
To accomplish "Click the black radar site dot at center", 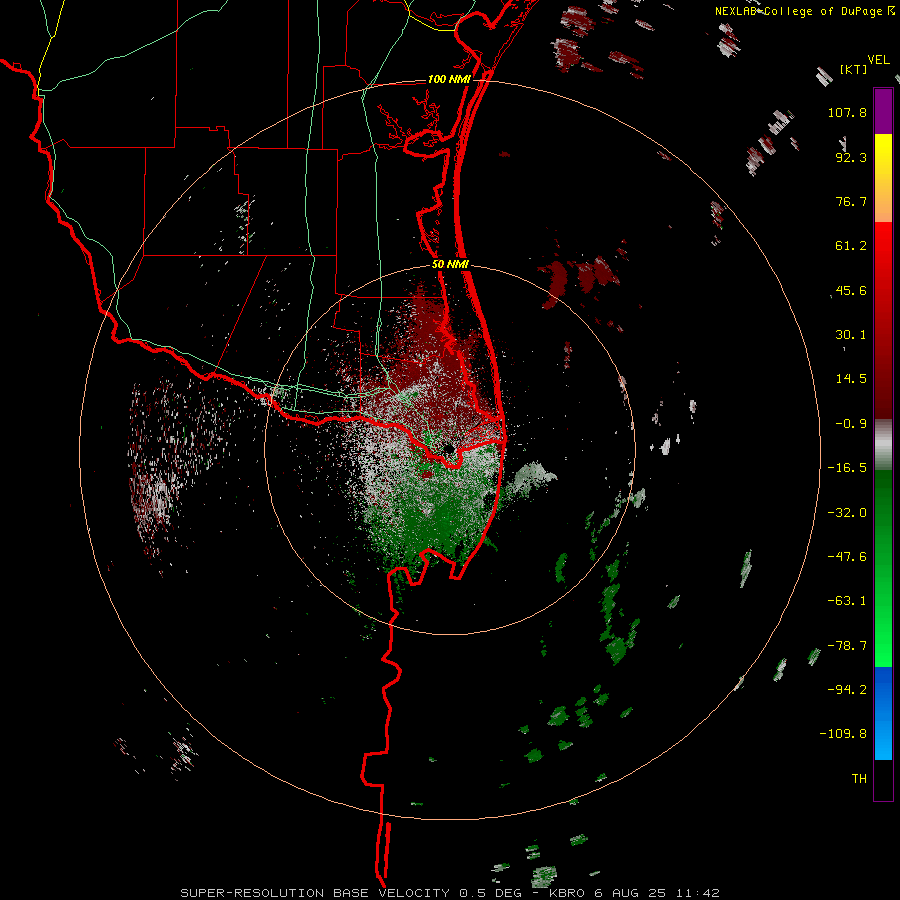I will pyautogui.click(x=448, y=448).
